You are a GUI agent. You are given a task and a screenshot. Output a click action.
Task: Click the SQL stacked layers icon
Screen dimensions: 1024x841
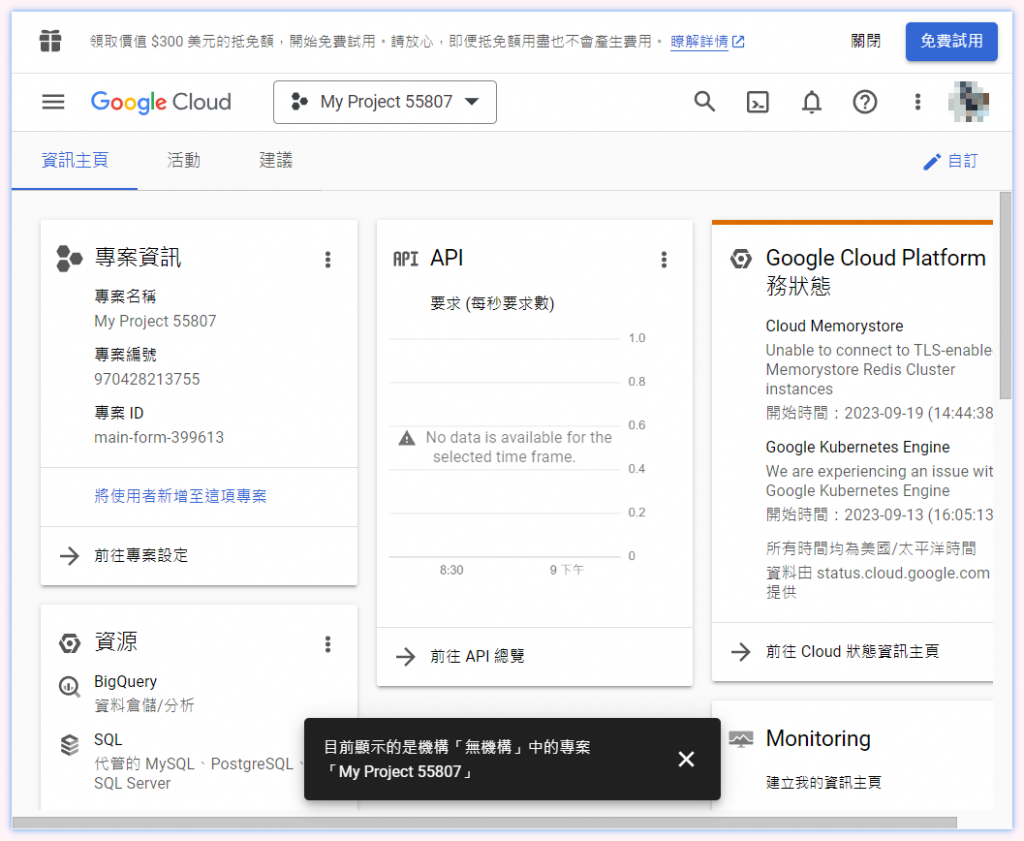[x=69, y=744]
